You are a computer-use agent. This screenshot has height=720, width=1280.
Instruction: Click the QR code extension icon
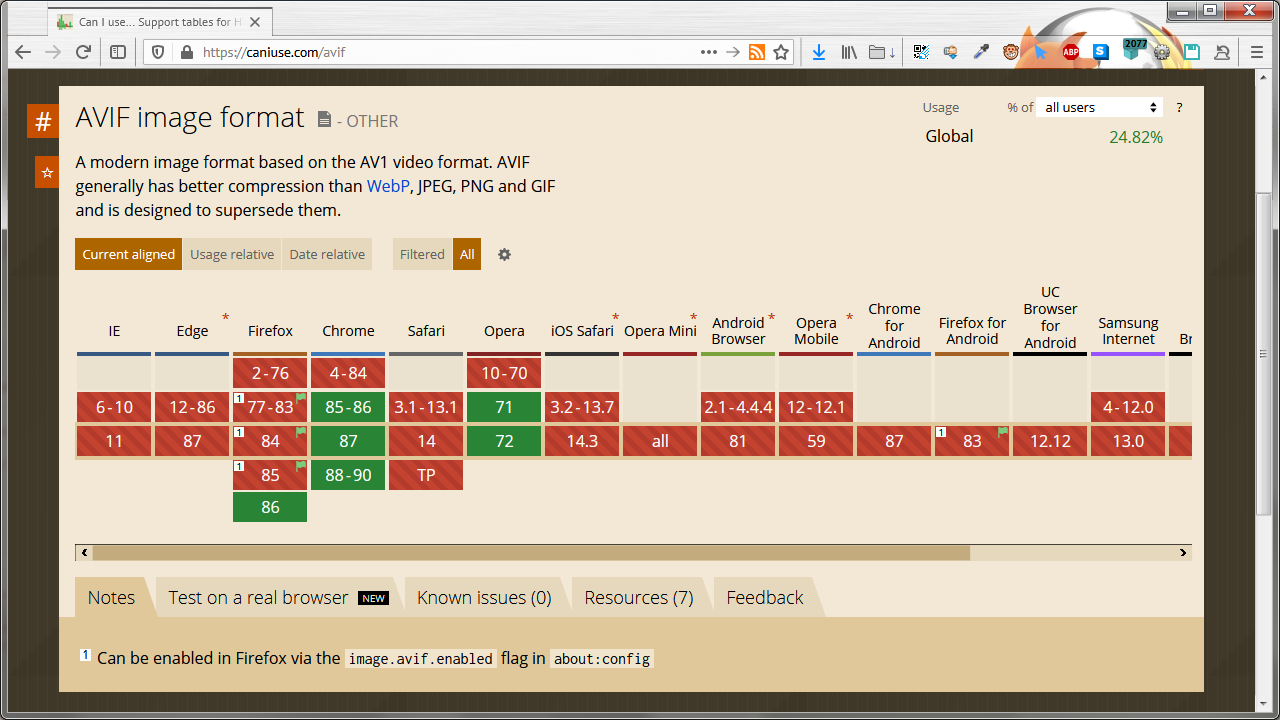[x=921, y=52]
